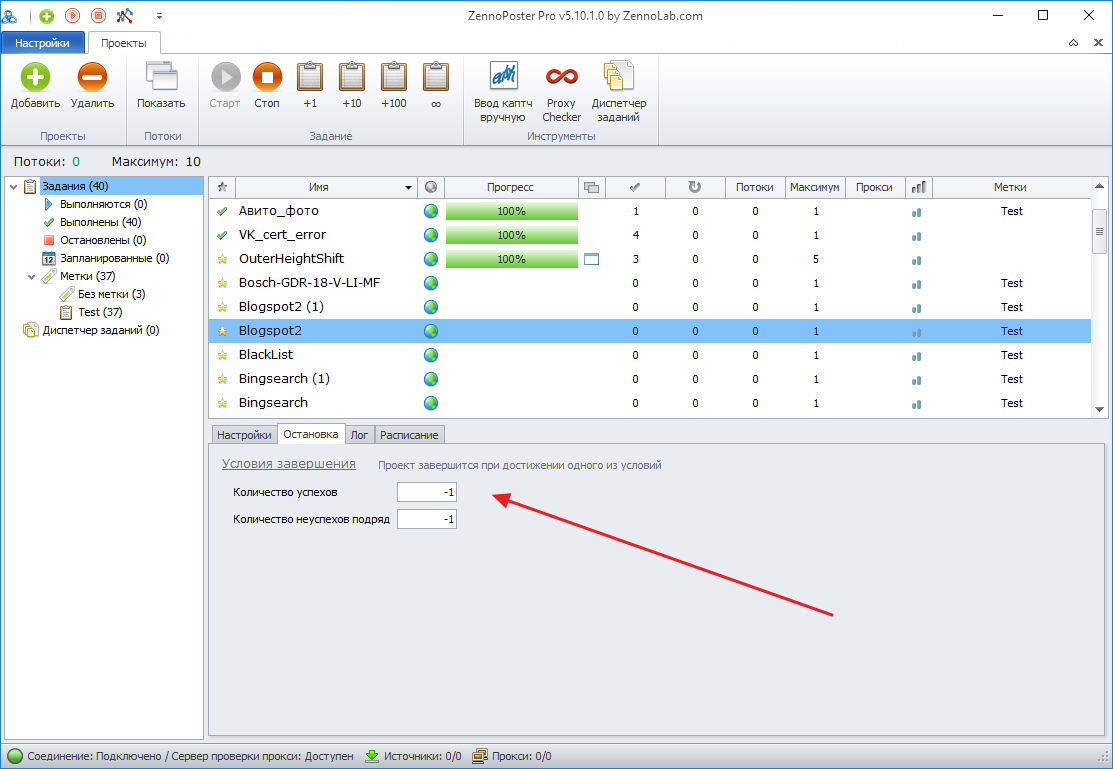Open quick access toolbar customize dropdown

pyautogui.click(x=159, y=16)
